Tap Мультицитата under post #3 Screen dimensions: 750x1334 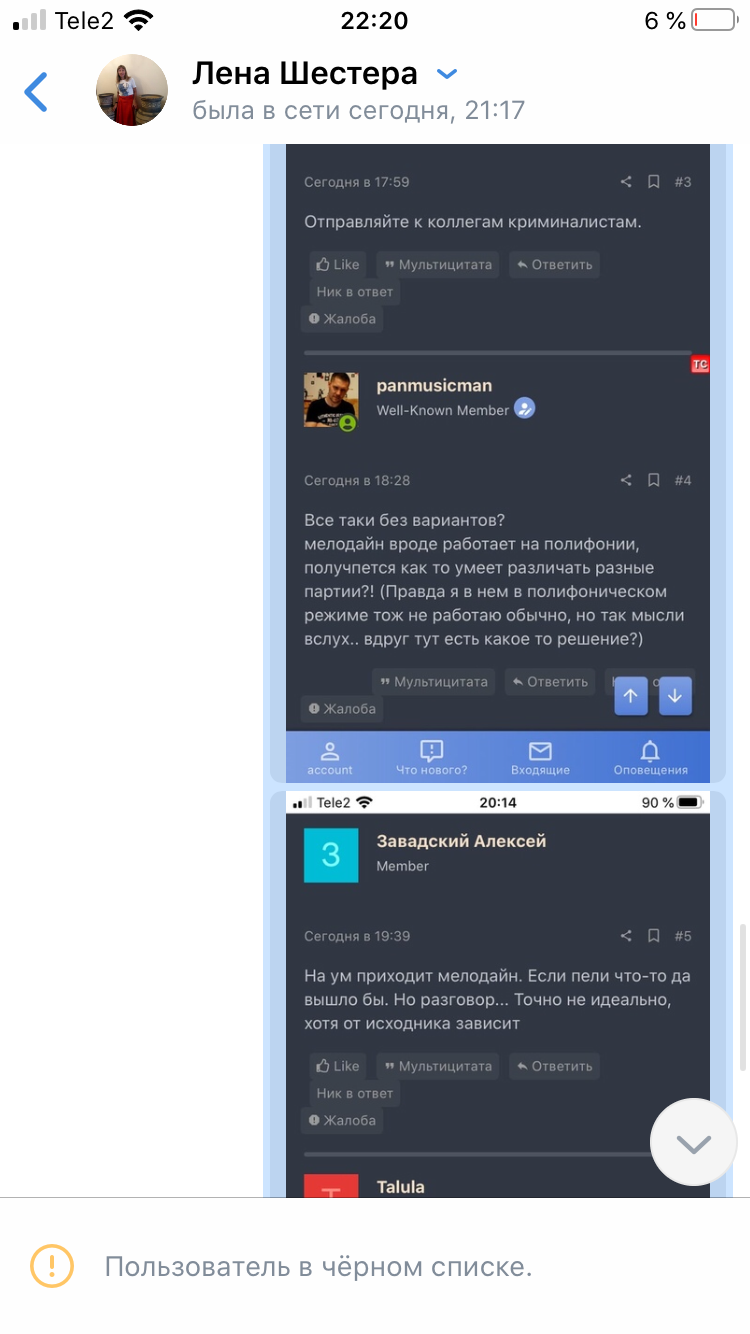tap(439, 265)
